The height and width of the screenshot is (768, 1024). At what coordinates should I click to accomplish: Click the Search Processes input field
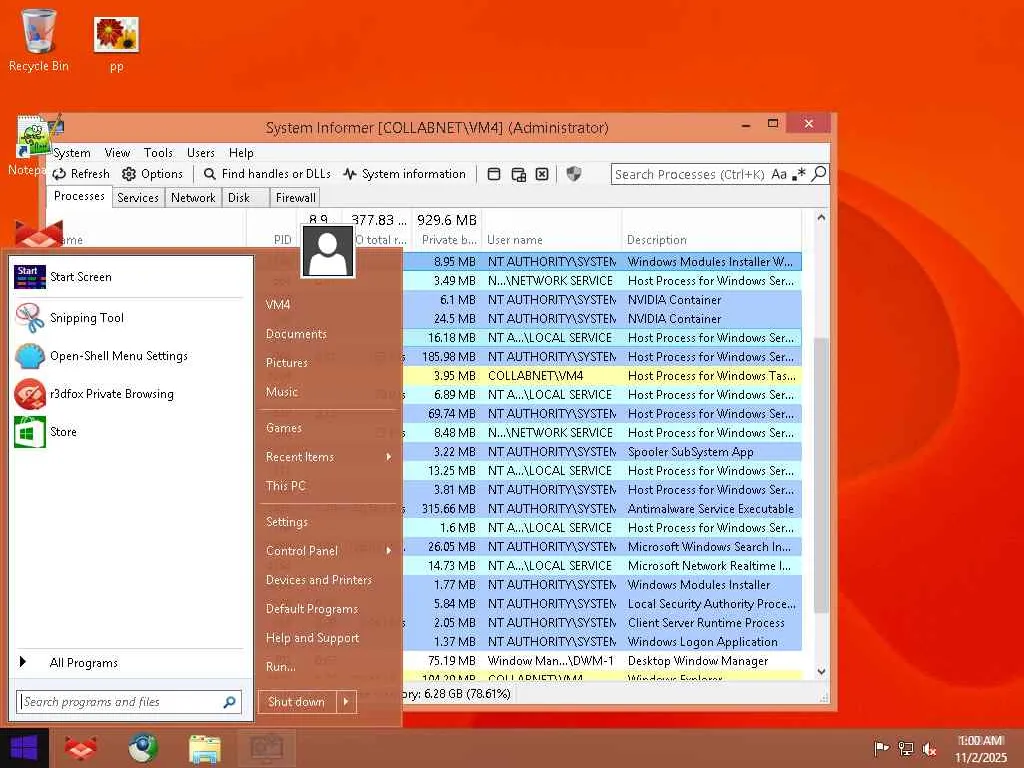click(x=690, y=174)
